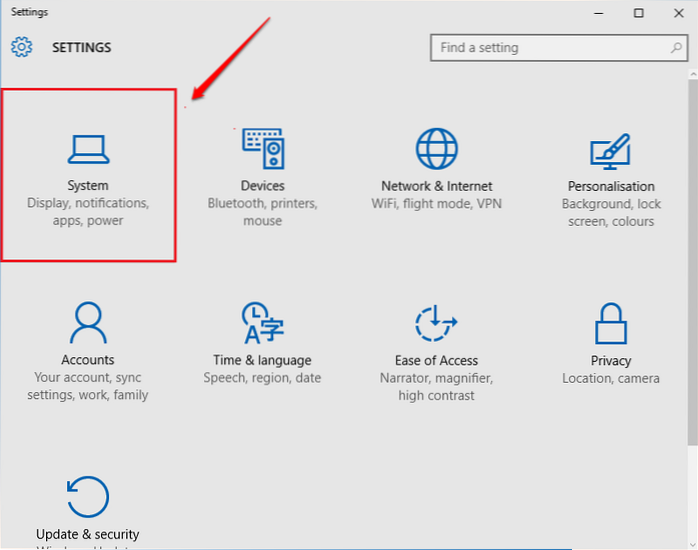
Task: Click the Privacy label text
Action: (611, 360)
